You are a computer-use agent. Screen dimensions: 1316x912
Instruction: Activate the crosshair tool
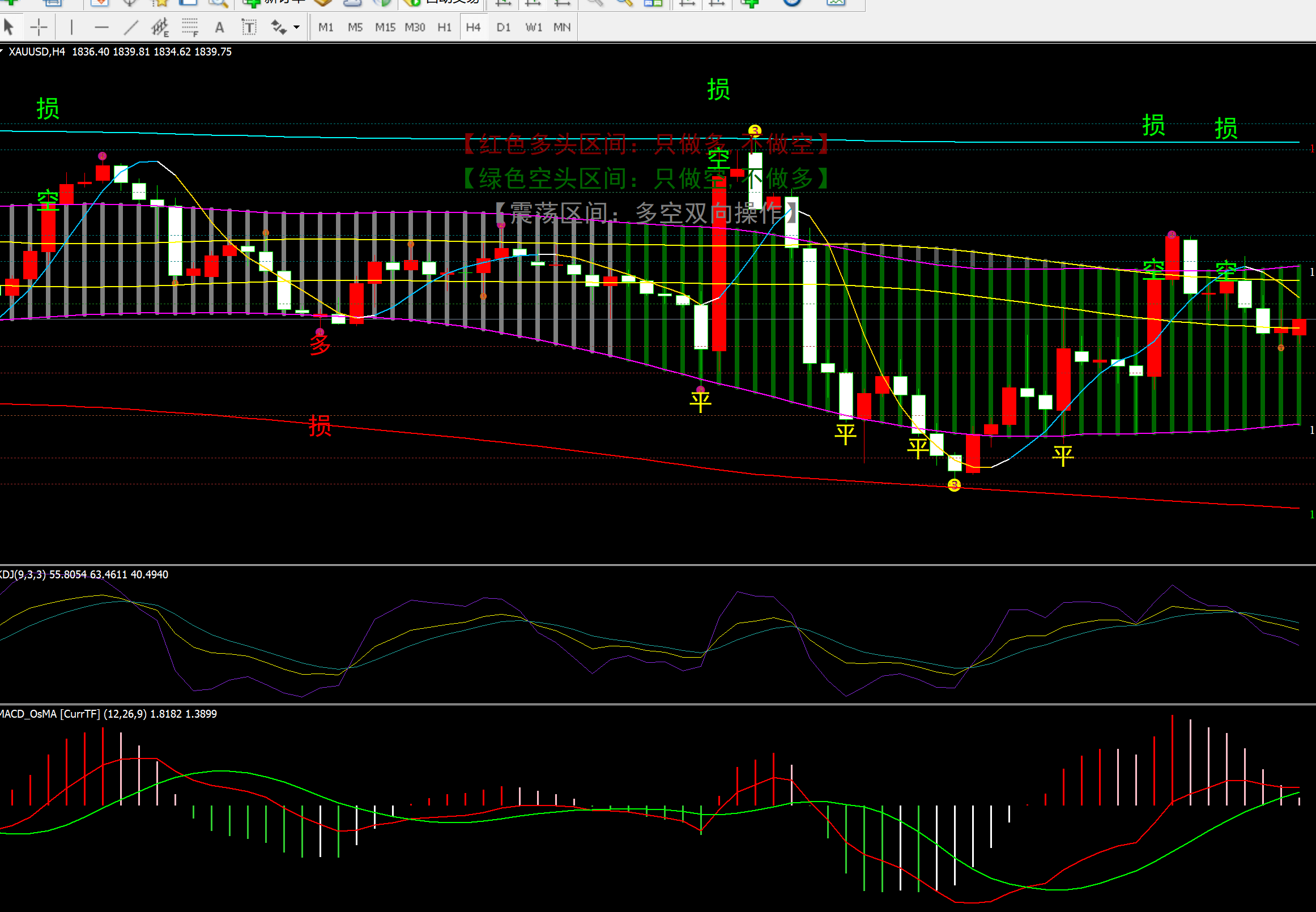click(39, 27)
